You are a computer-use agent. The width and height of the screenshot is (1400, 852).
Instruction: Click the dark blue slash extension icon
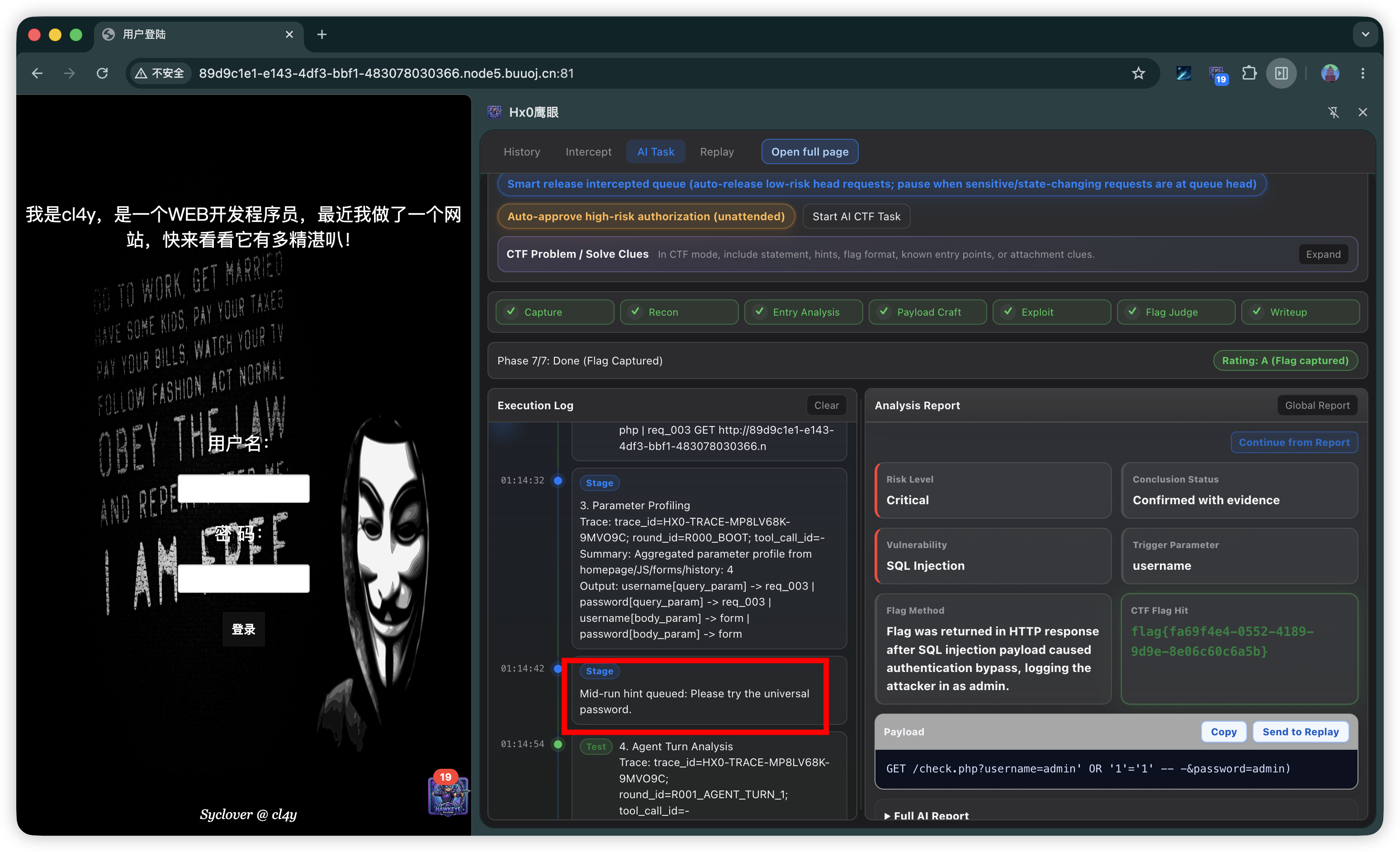point(1183,73)
